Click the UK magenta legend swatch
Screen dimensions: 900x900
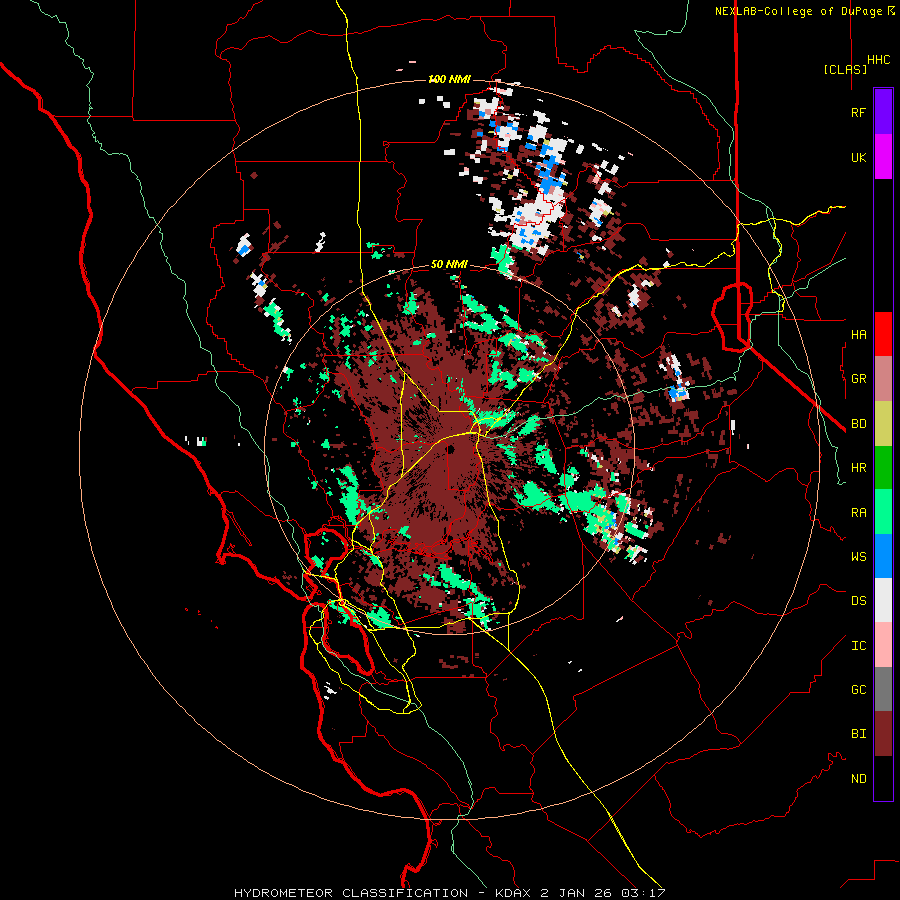coord(883,157)
